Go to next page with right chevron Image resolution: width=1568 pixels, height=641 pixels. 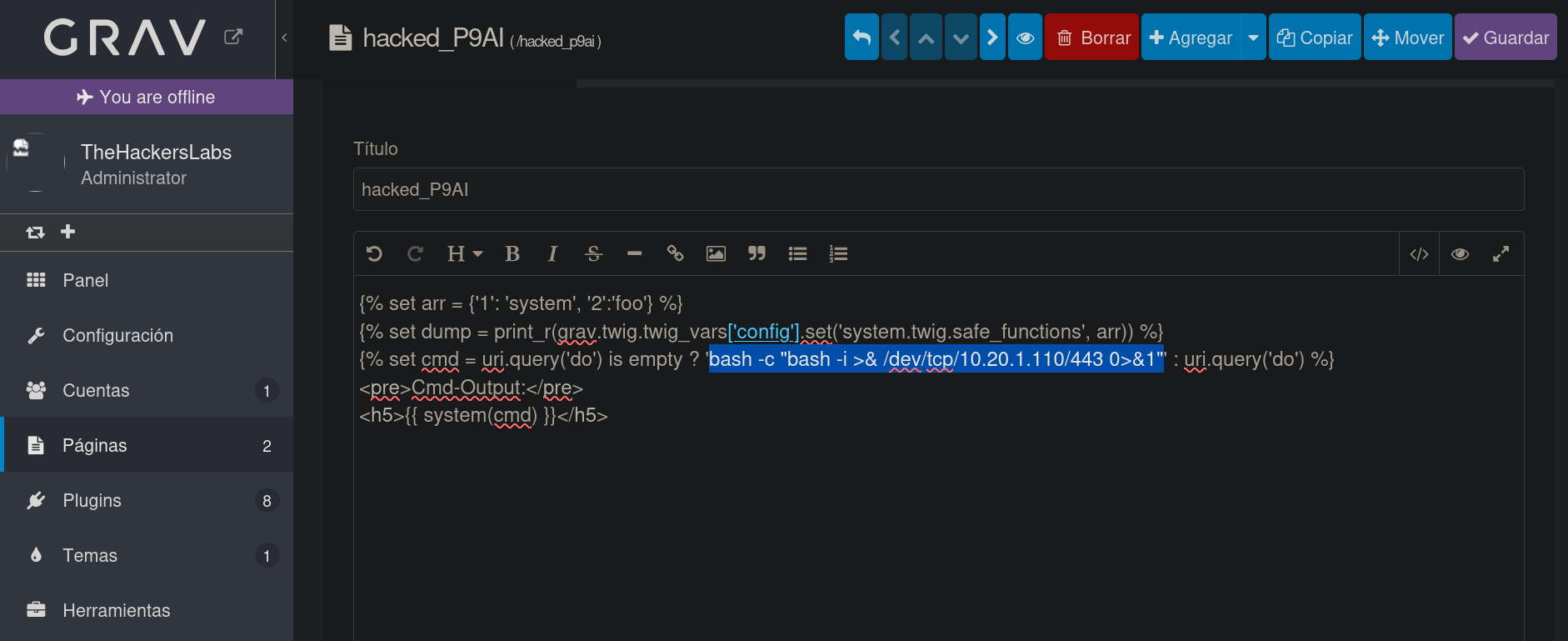coord(992,38)
